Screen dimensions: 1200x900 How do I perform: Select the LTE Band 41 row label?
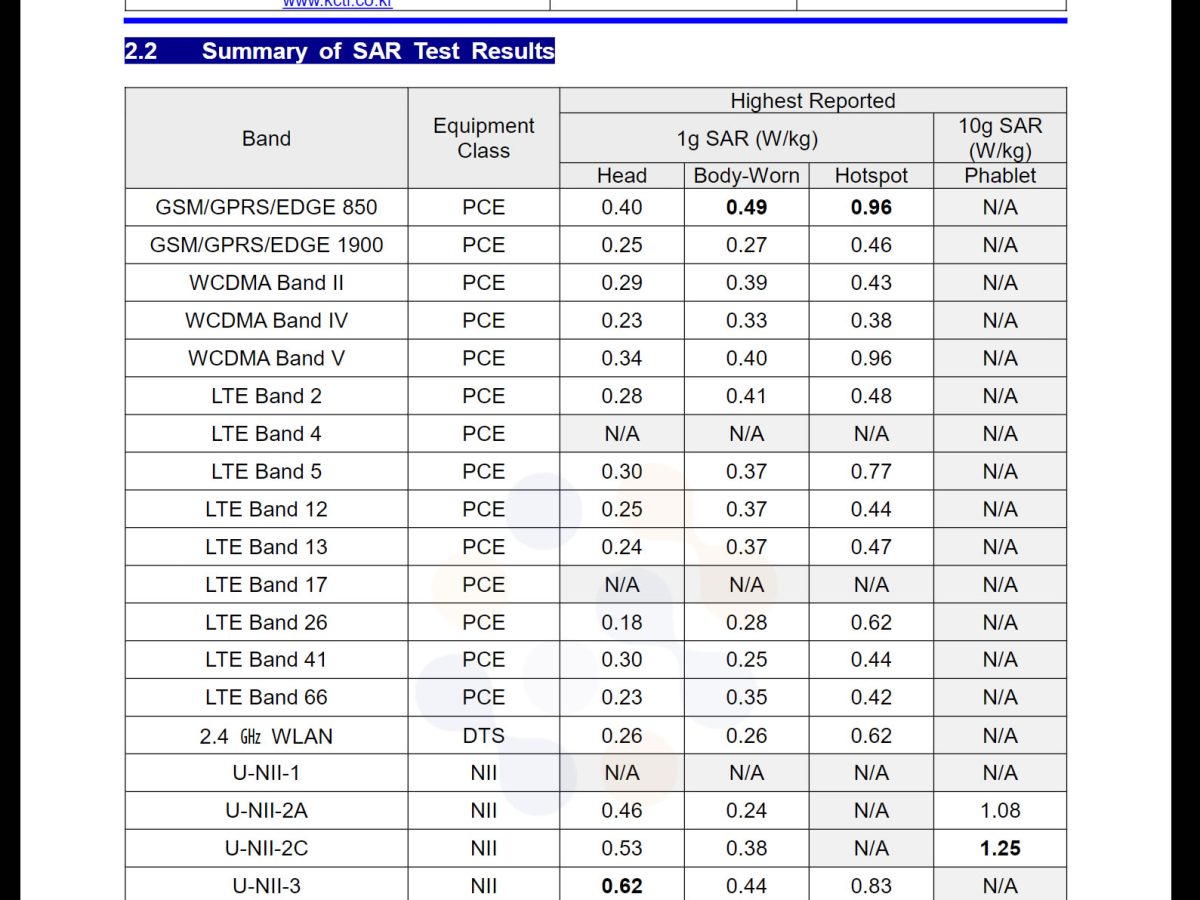tap(266, 660)
